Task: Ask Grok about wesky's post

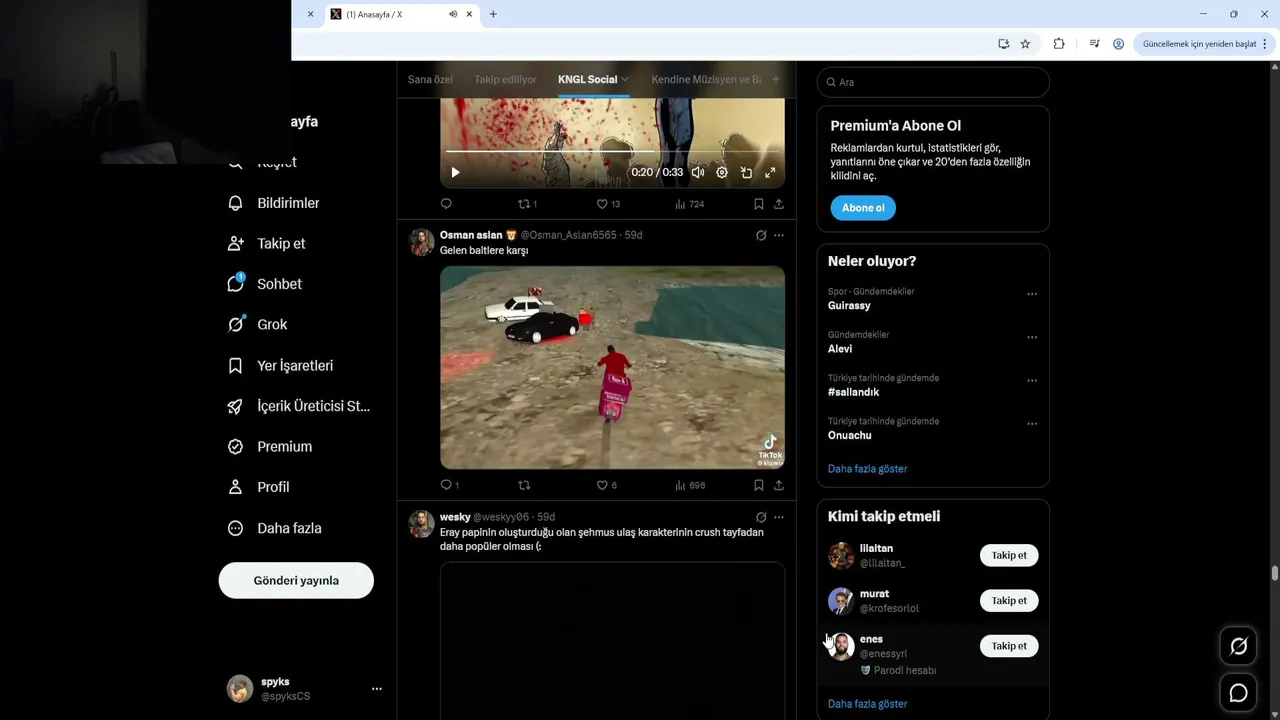Action: pos(761,517)
